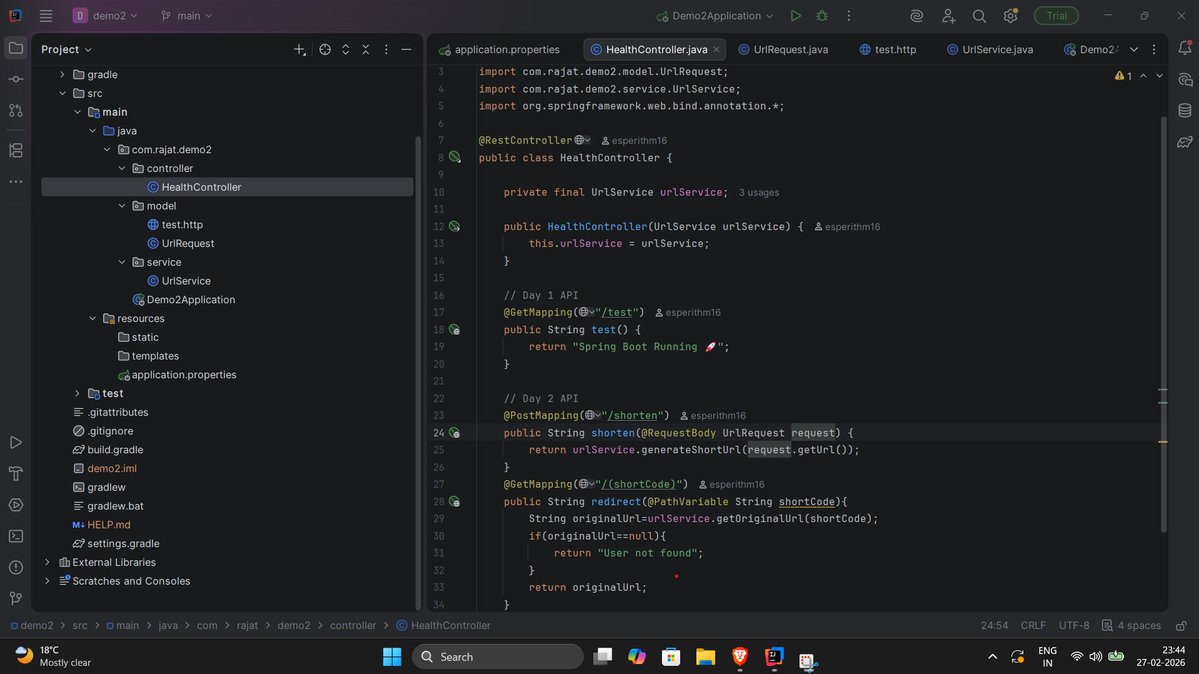The width and height of the screenshot is (1199, 674).
Task: Open Pull Requests tool window icon
Action: 15,111
